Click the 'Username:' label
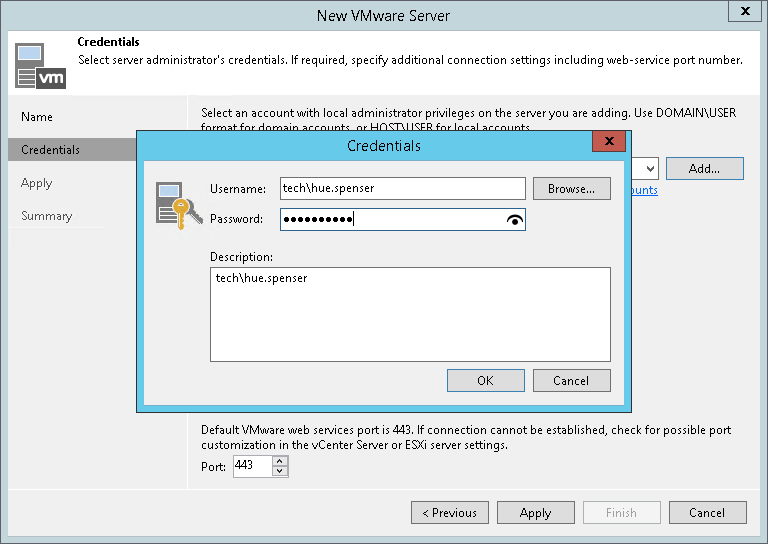Image resolution: width=768 pixels, height=544 pixels. point(238,189)
